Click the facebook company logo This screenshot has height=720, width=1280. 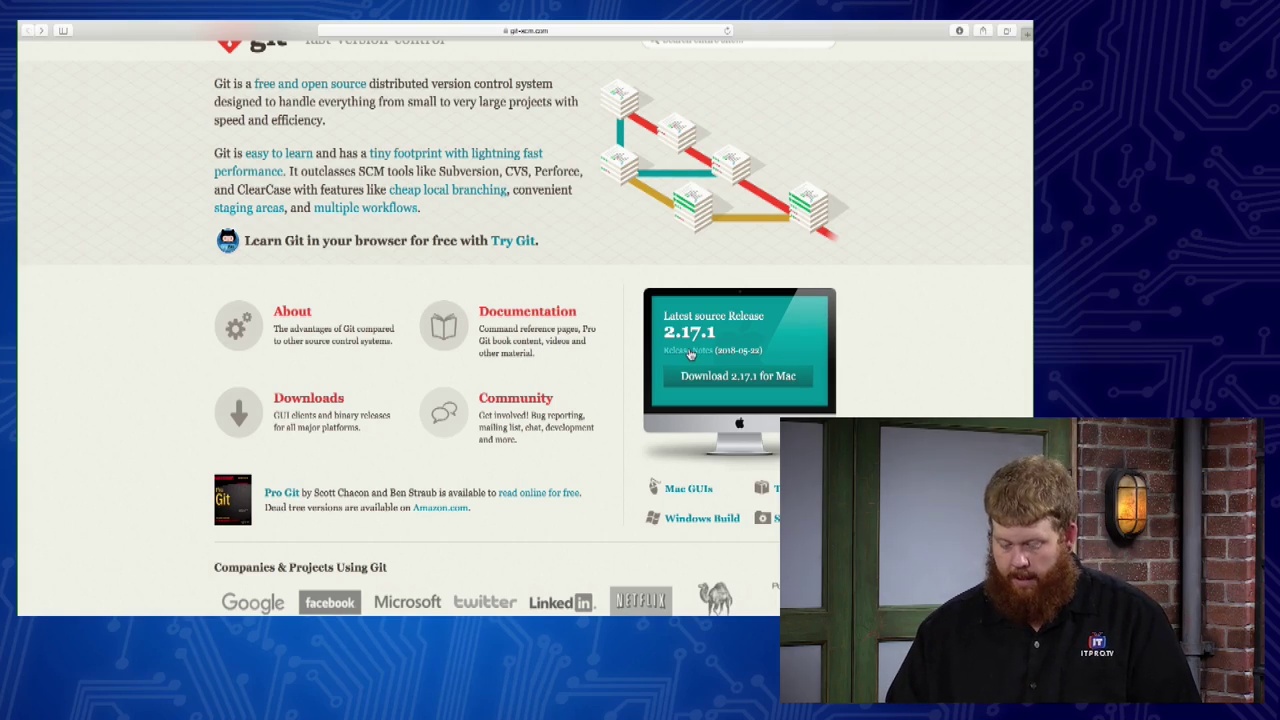click(330, 603)
